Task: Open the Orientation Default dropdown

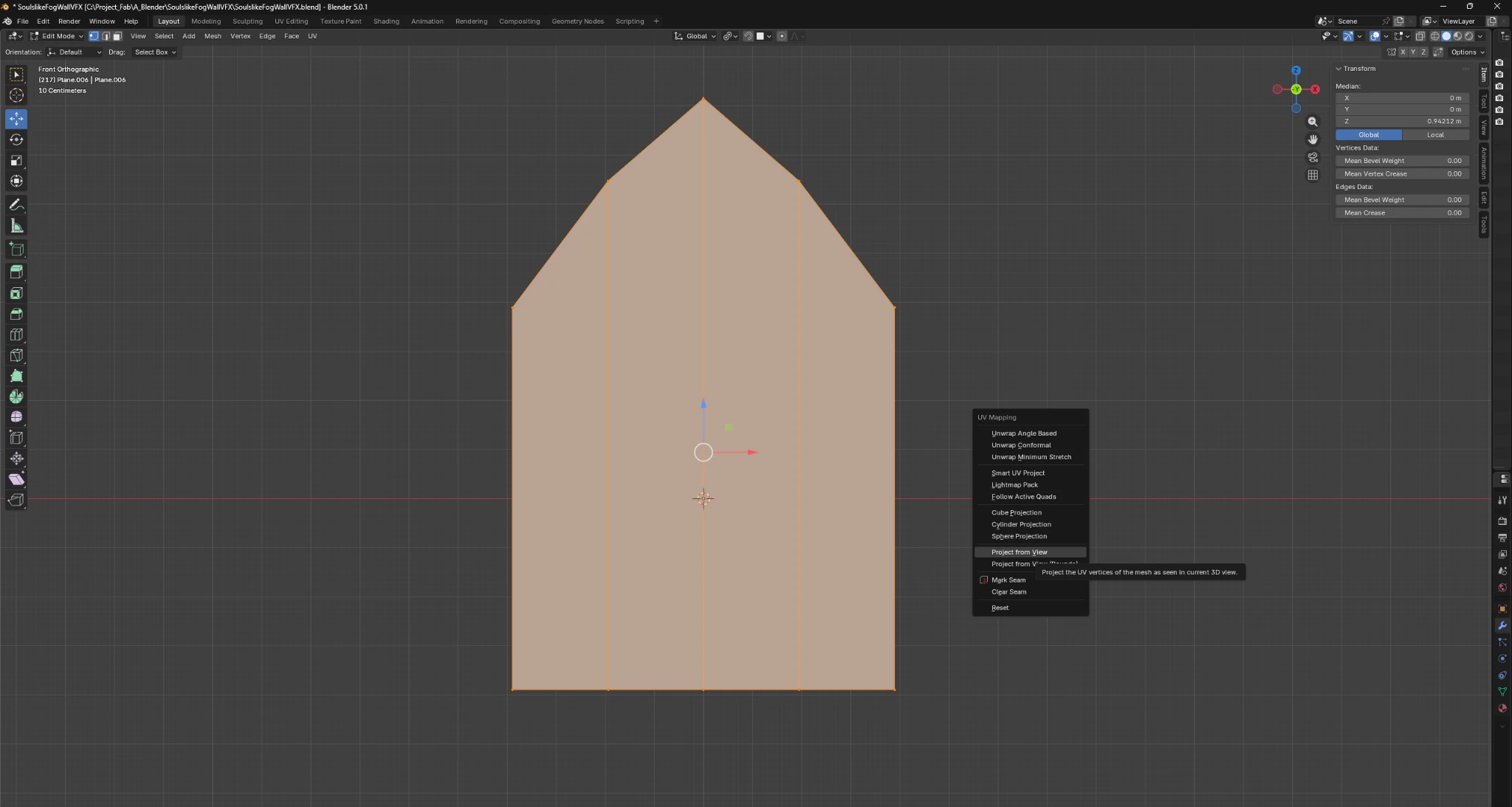Action: (x=74, y=52)
